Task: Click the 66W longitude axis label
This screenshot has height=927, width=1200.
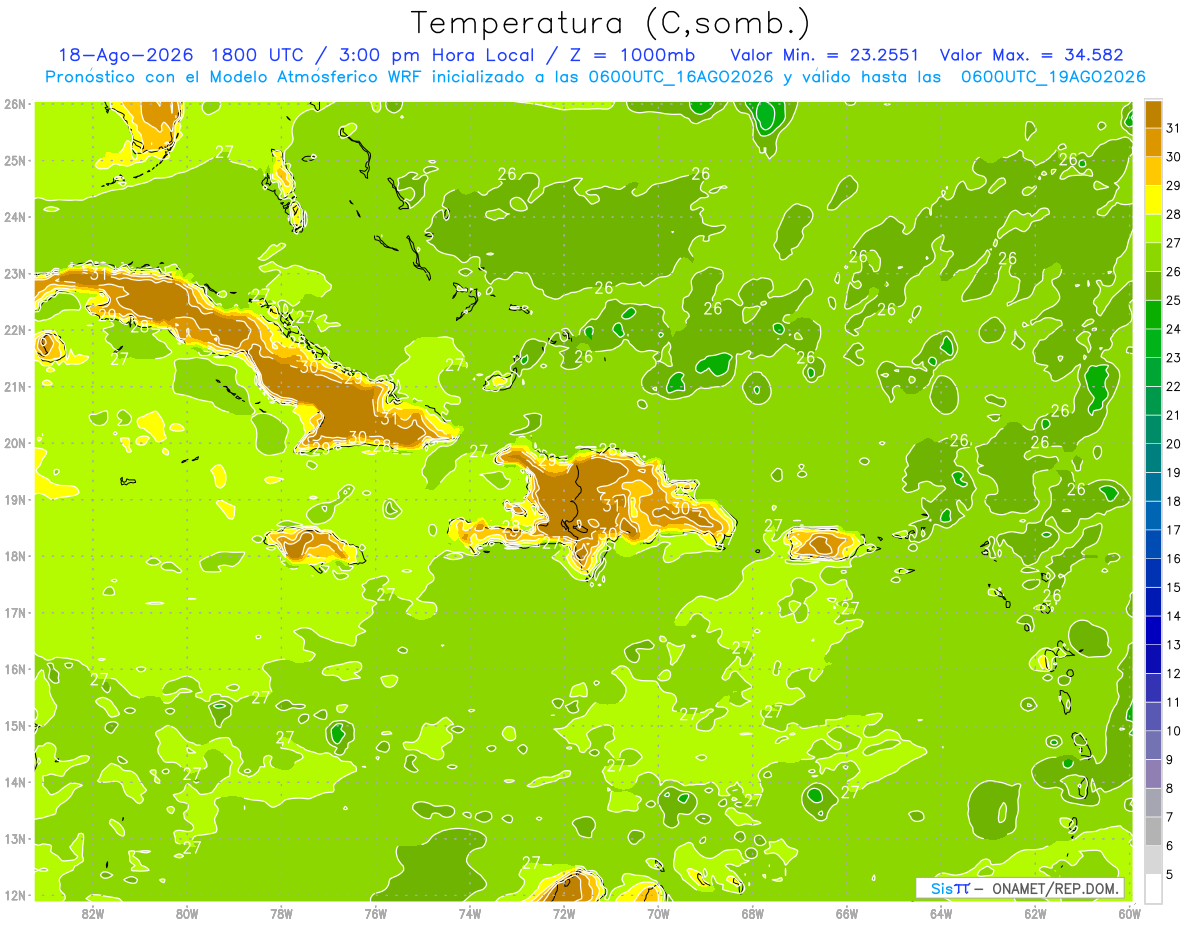Action: click(x=847, y=913)
